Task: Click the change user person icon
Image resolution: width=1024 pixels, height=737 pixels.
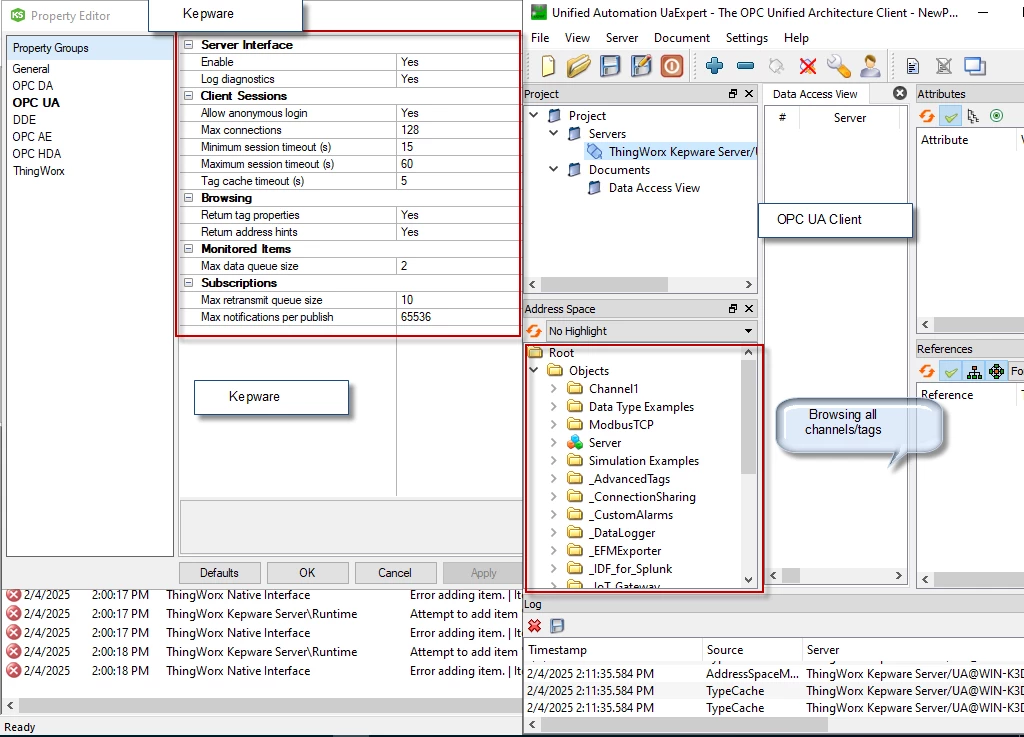Action: click(x=870, y=66)
